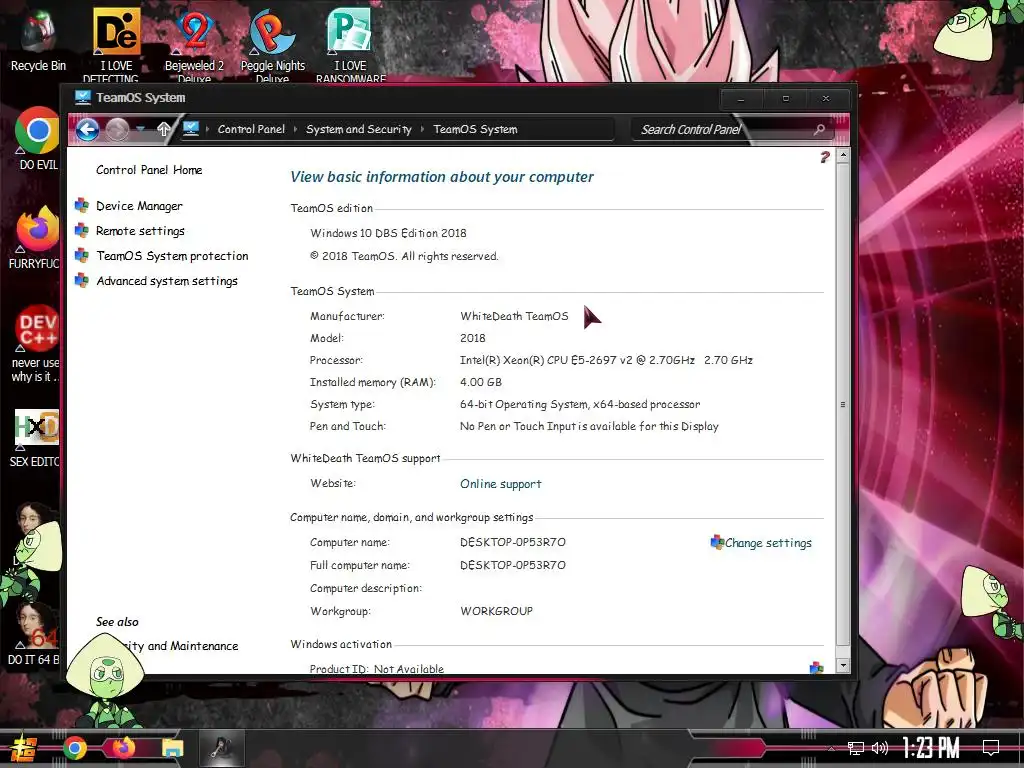This screenshot has height=768, width=1024.
Task: Click the vertical scrollbar thumb
Action: (843, 404)
